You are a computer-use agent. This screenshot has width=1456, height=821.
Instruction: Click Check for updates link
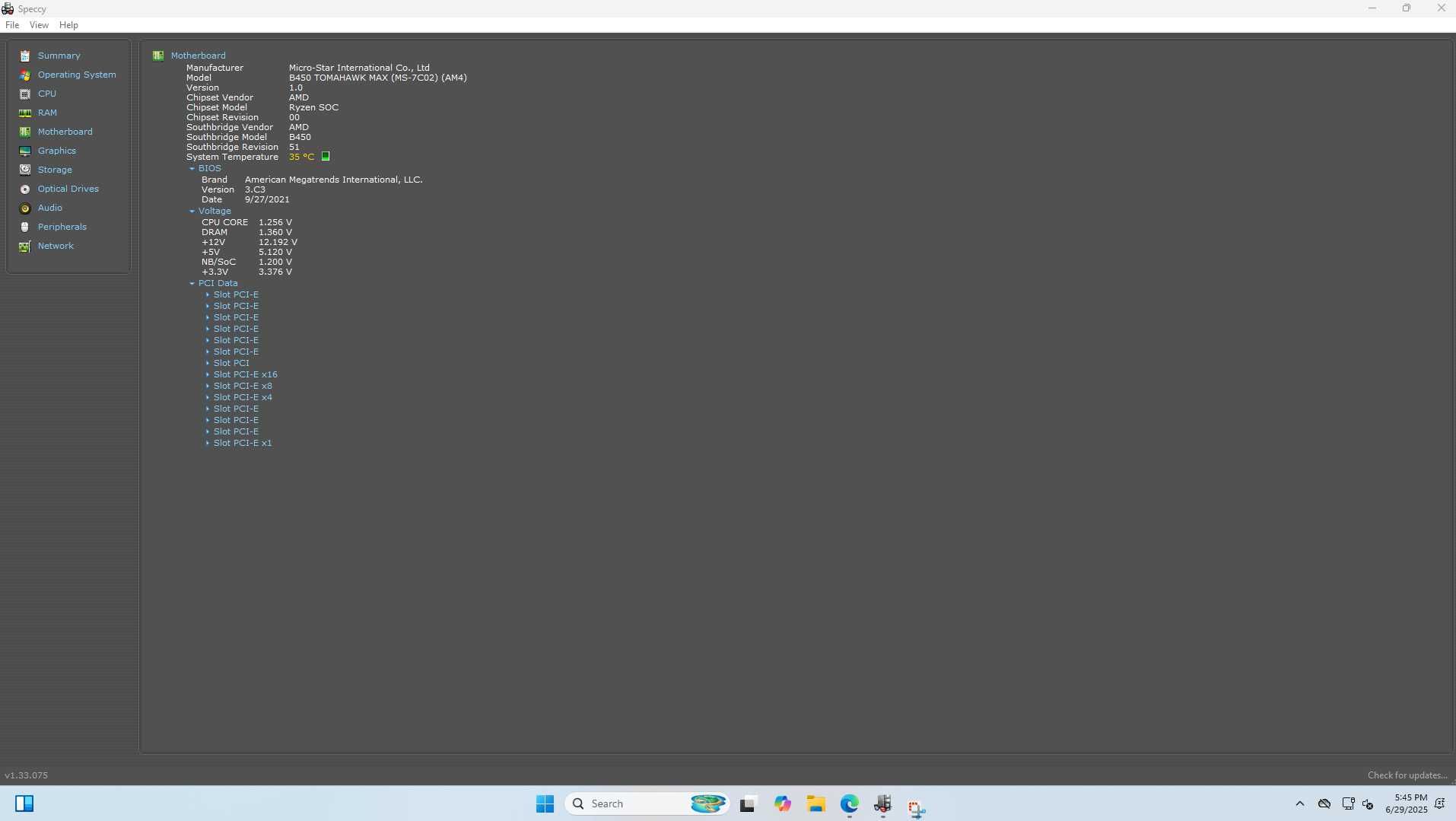(x=1407, y=775)
